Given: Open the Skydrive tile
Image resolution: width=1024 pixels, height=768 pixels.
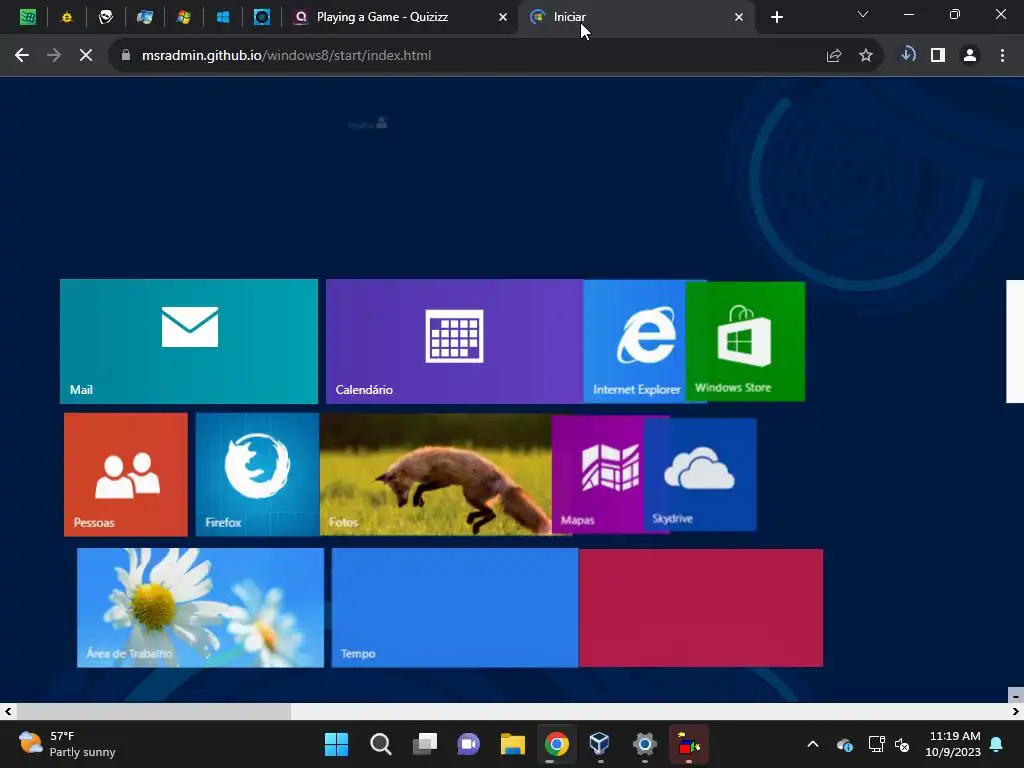Looking at the screenshot, I should [x=700, y=474].
